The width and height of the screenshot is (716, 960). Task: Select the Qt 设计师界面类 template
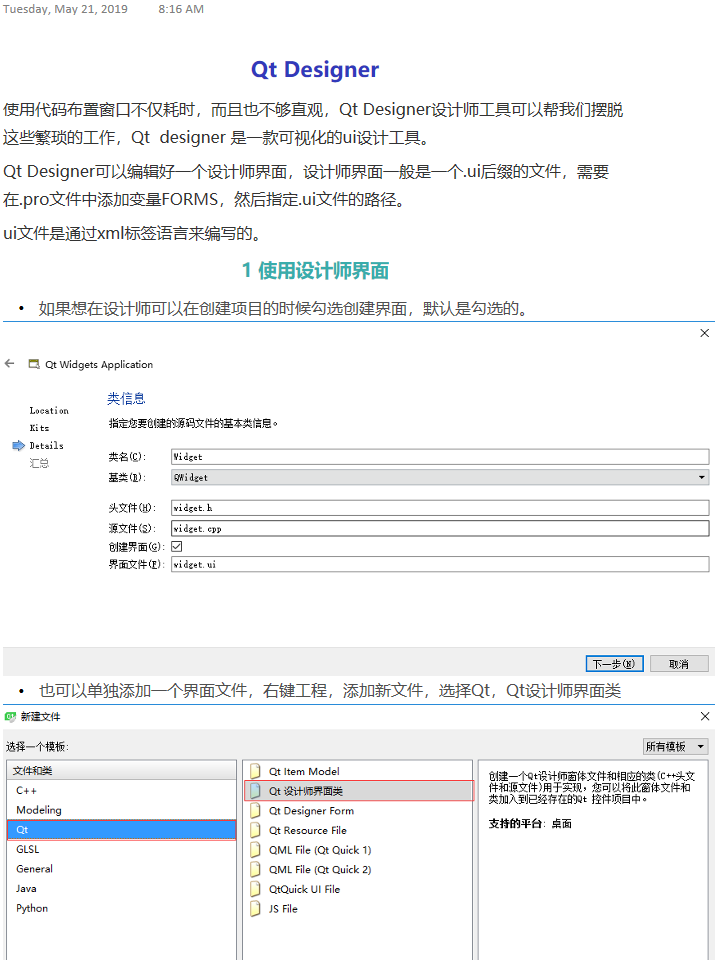point(358,791)
